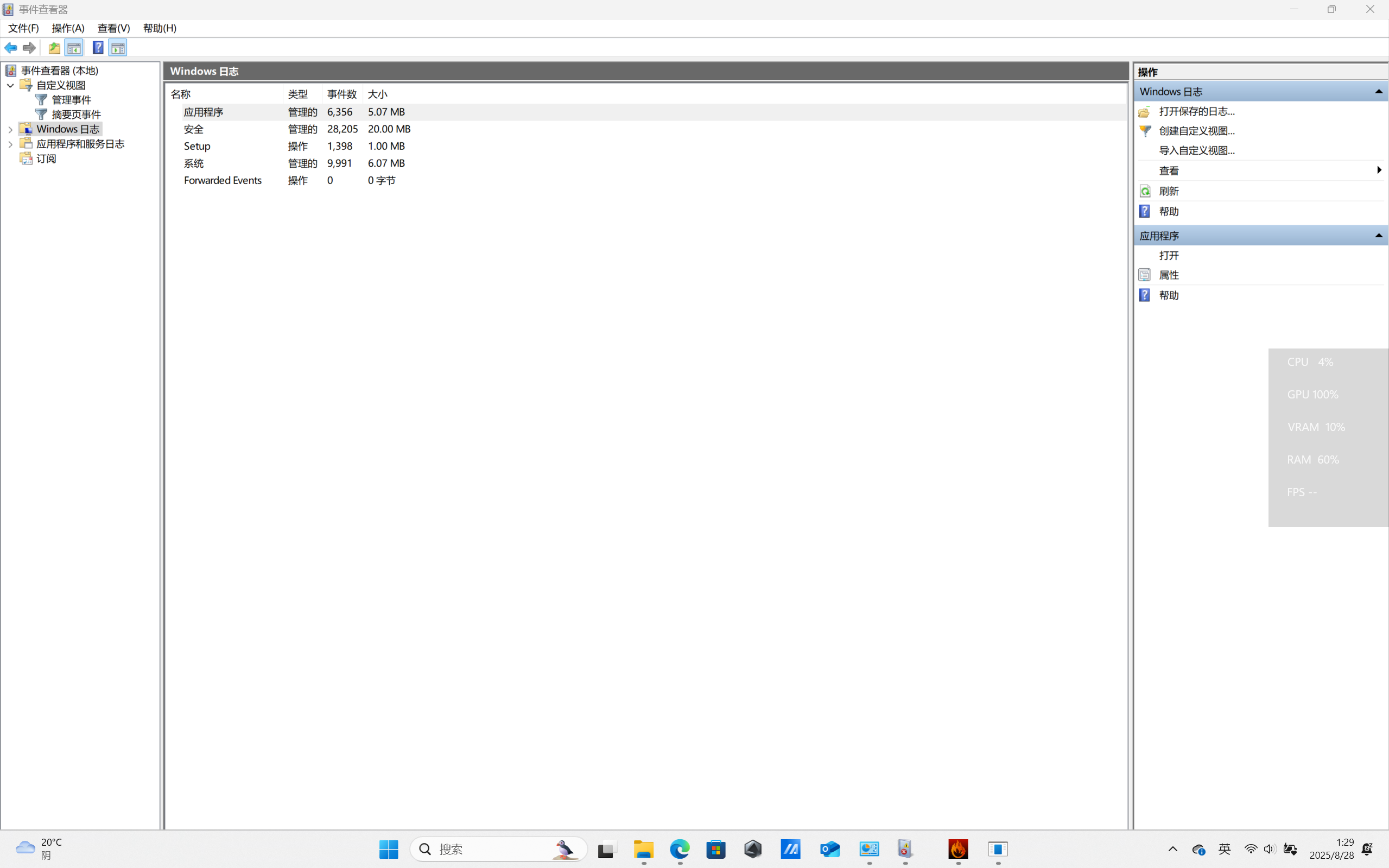Click the up-one-level folder toolbar icon
The width and height of the screenshot is (1389, 868).
54,48
